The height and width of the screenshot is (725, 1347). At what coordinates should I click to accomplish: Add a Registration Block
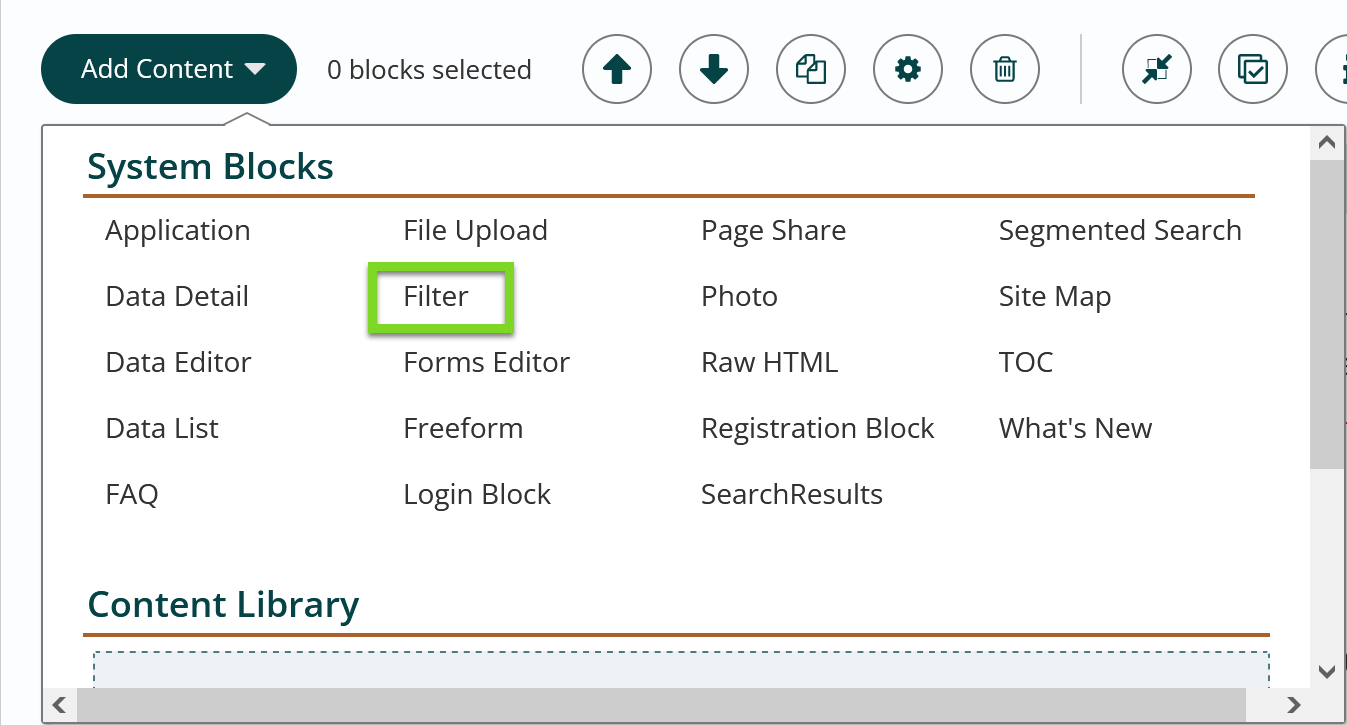pyautogui.click(x=818, y=429)
